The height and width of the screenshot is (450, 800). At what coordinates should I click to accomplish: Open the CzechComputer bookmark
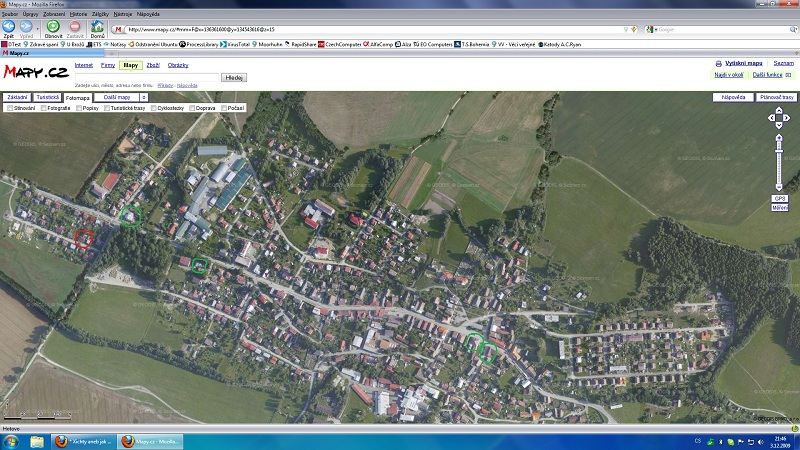click(340, 44)
